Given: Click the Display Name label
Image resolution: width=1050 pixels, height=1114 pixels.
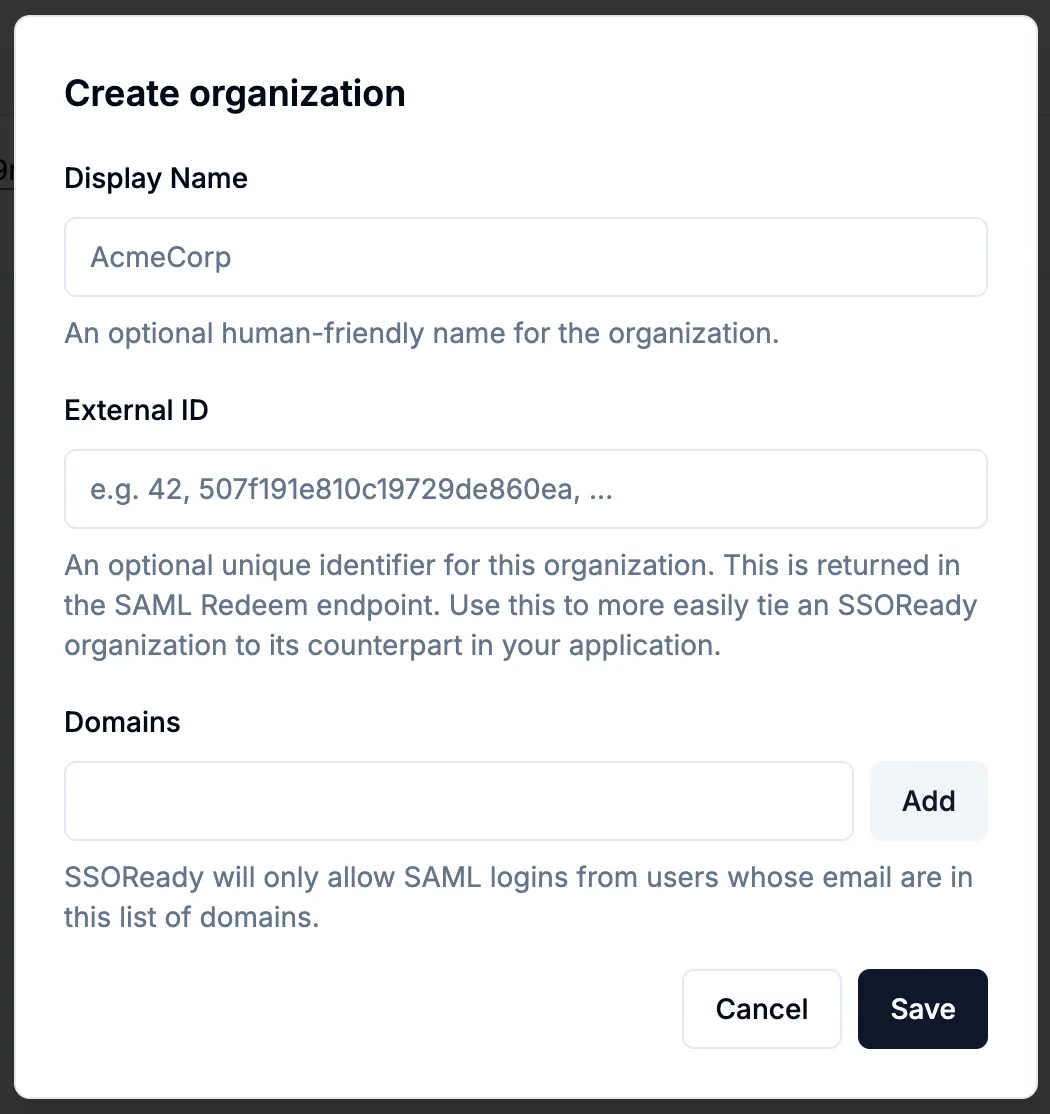Looking at the screenshot, I should tap(155, 178).
